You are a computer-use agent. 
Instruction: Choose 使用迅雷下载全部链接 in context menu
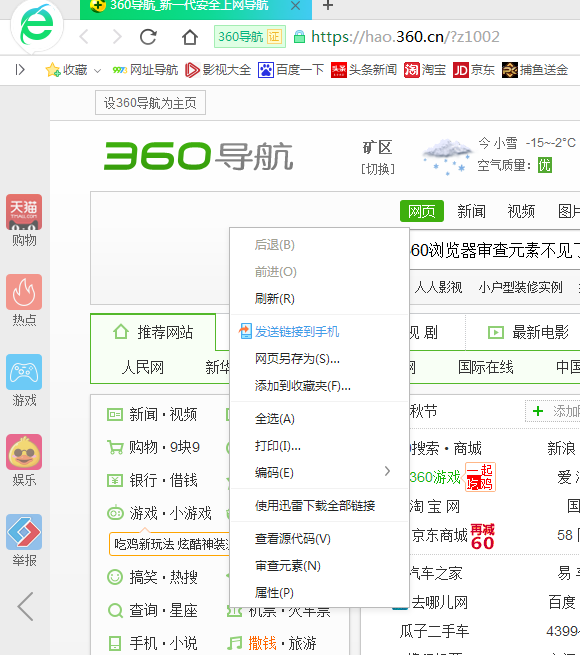point(319,505)
